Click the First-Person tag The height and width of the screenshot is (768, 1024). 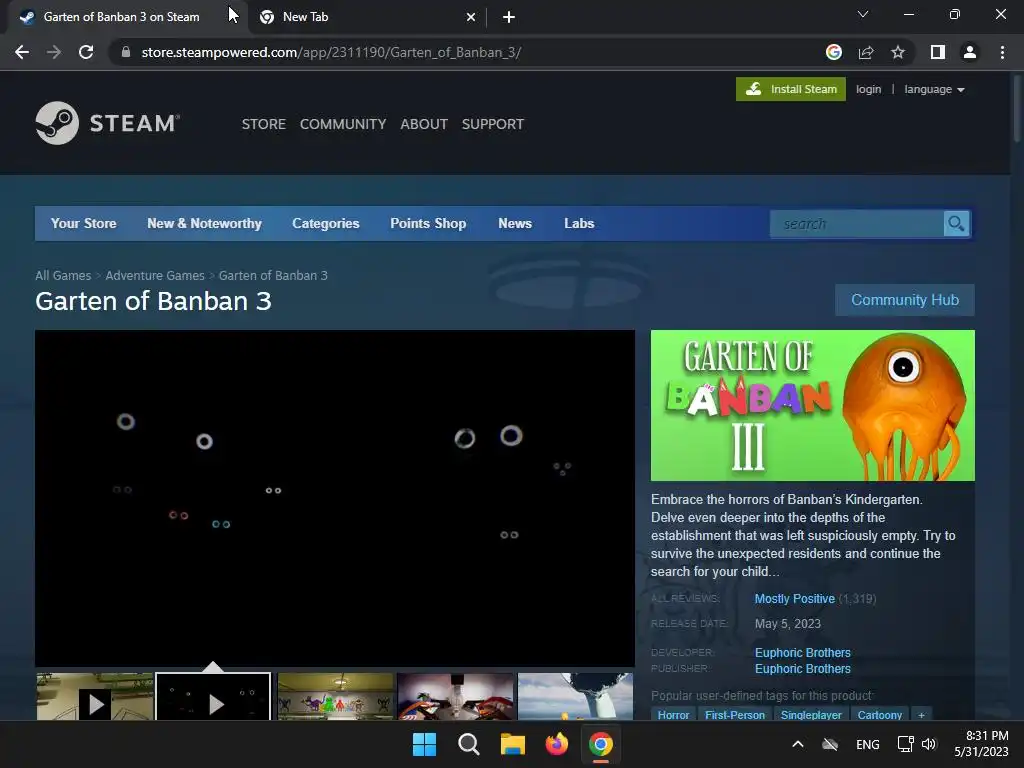[x=735, y=714]
